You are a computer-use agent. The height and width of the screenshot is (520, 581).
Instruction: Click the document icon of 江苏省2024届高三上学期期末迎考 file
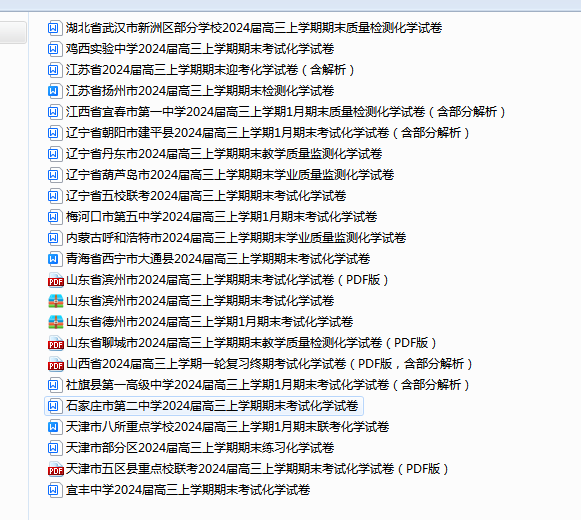click(54, 70)
